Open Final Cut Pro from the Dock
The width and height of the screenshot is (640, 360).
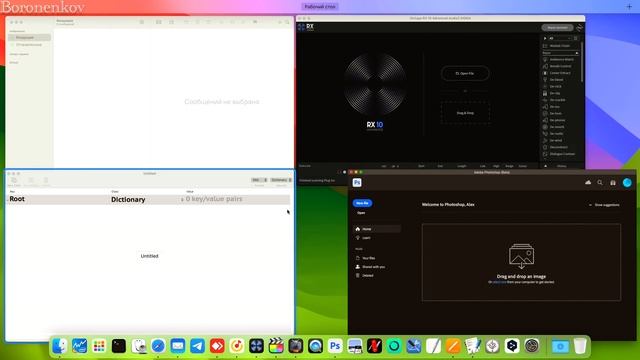[x=276, y=346]
